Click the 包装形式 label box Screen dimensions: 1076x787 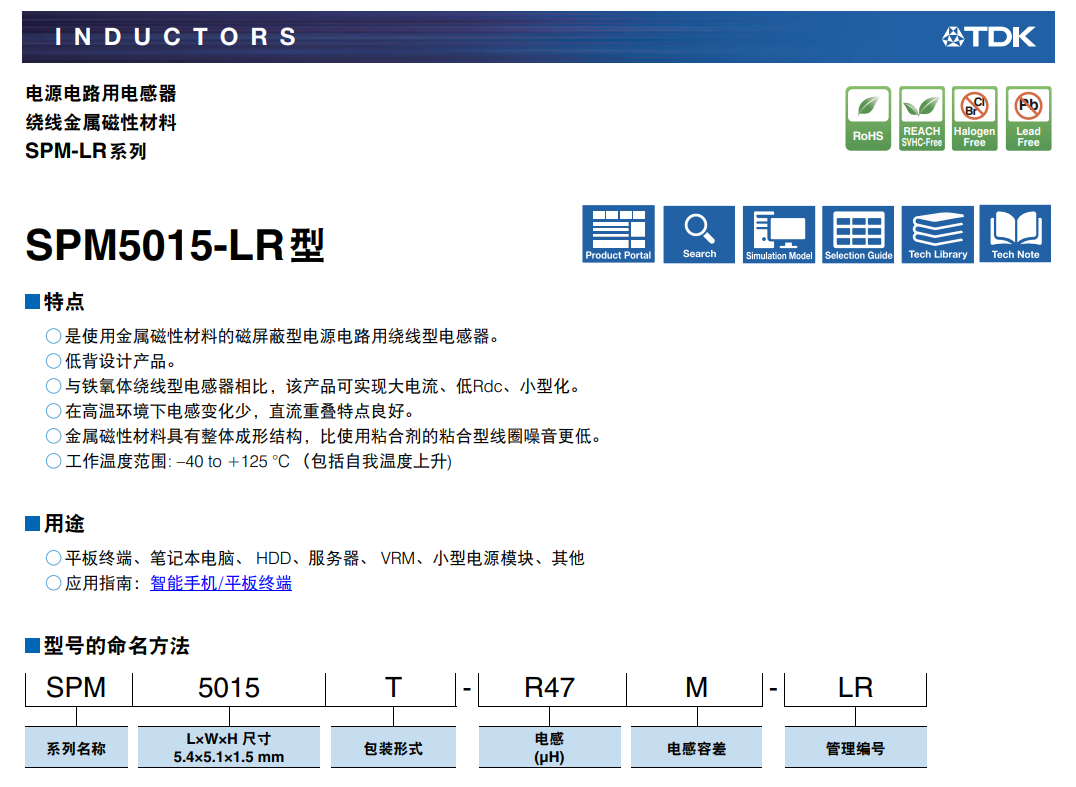pos(393,747)
